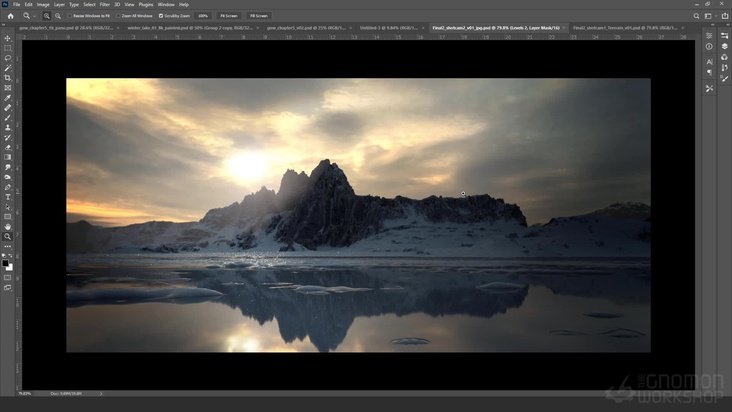Select the Move tool
This screenshot has width=732, height=412.
coord(7,38)
